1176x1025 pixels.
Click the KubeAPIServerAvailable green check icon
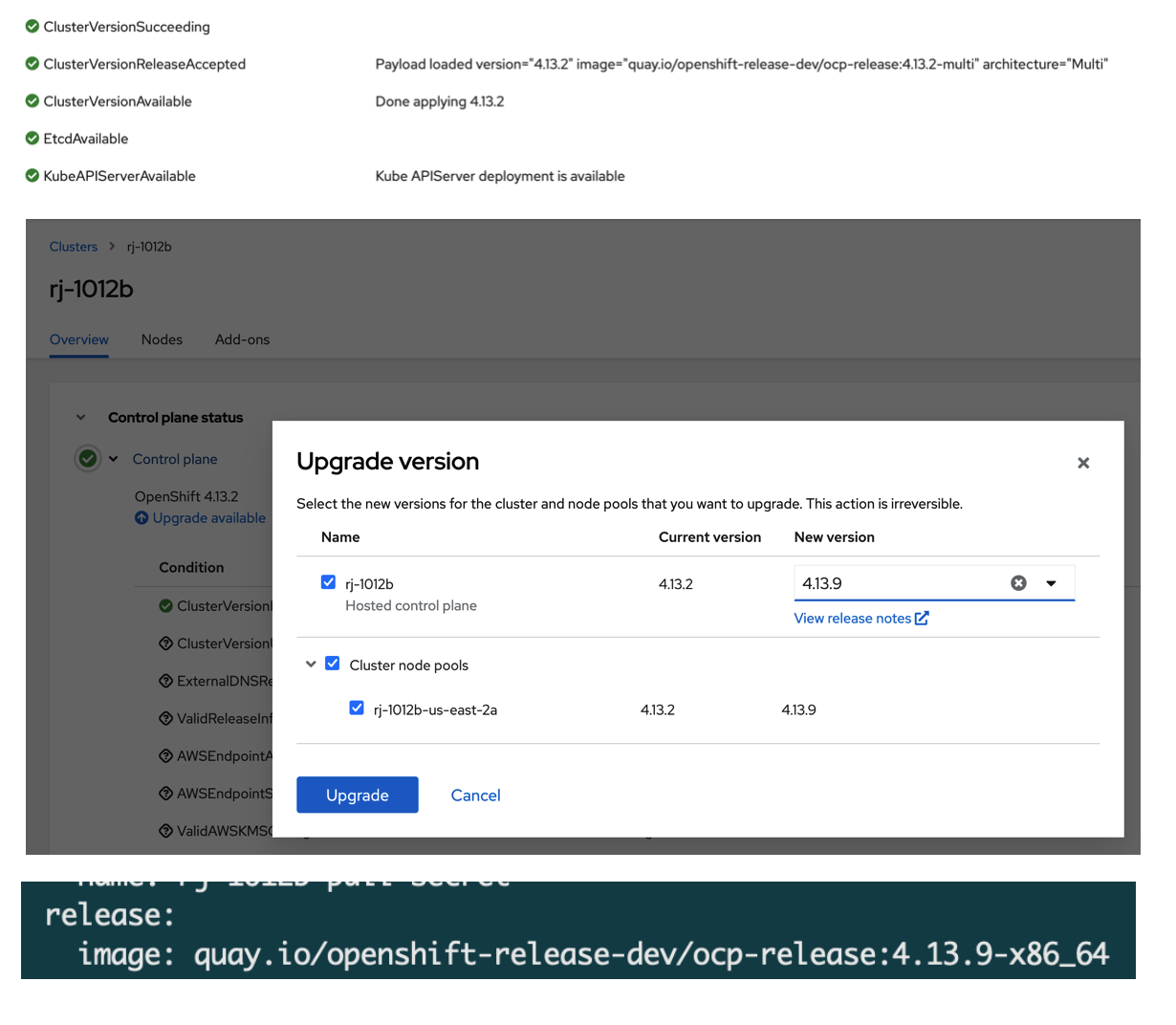(33, 176)
